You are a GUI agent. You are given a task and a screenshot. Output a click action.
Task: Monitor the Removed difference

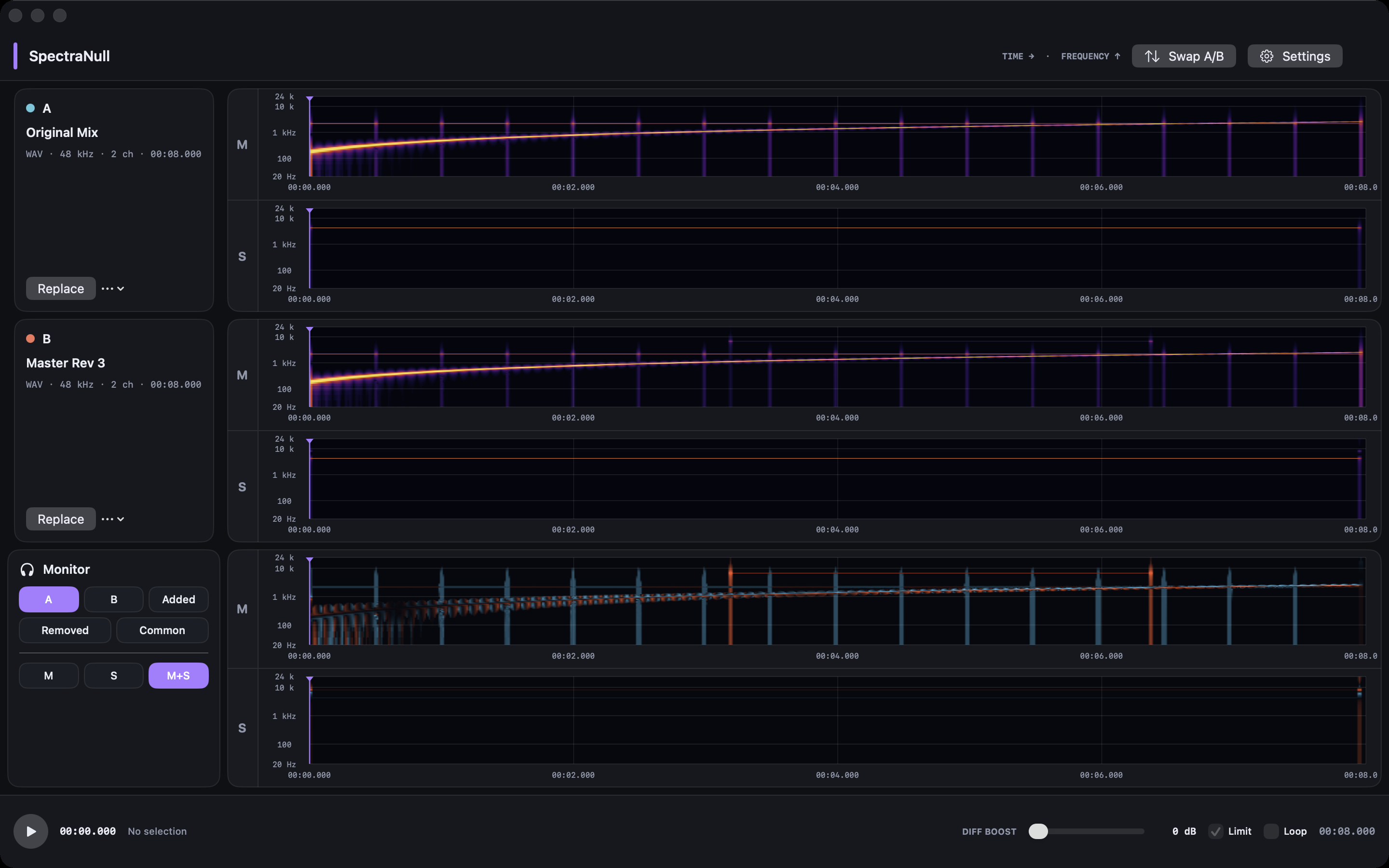pos(65,630)
